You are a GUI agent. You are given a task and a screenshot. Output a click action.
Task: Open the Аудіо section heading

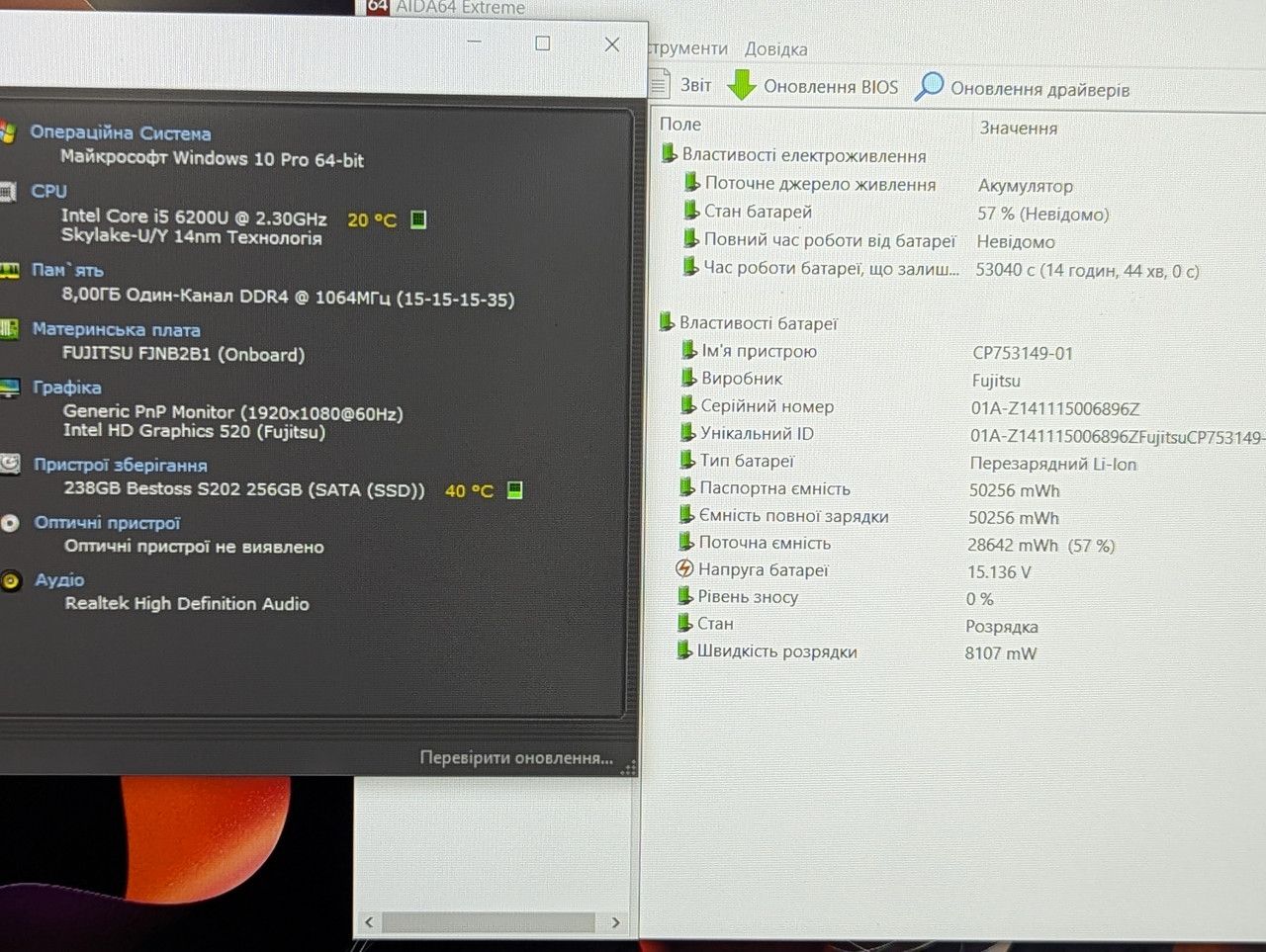click(60, 579)
